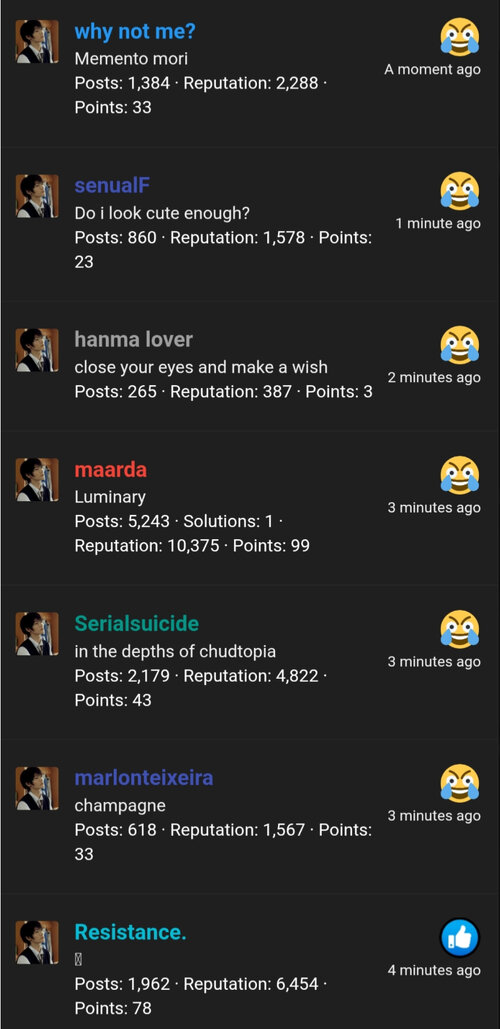Click the laughing emoji reaction next to senualF
This screenshot has width=500, height=1029.
[459, 191]
